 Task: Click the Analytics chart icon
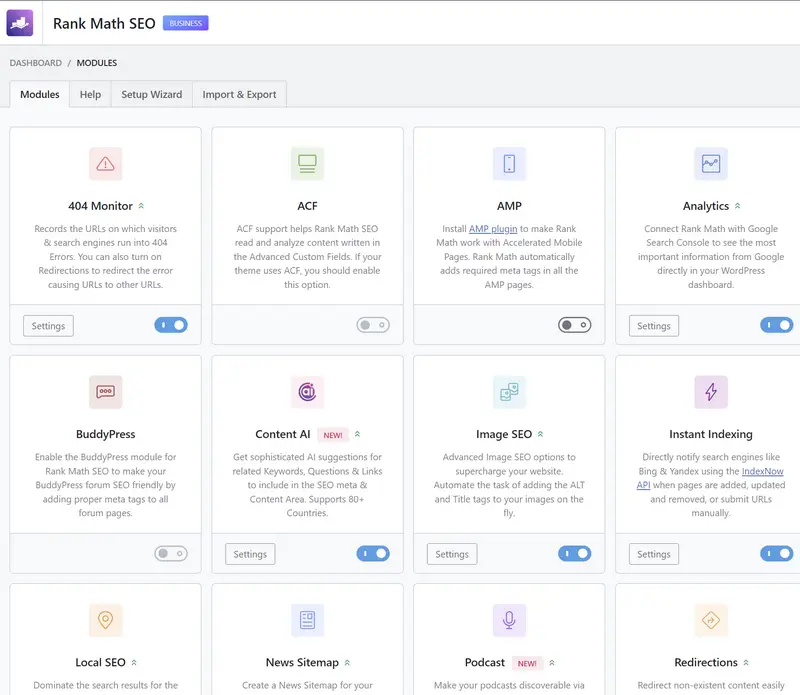711,163
